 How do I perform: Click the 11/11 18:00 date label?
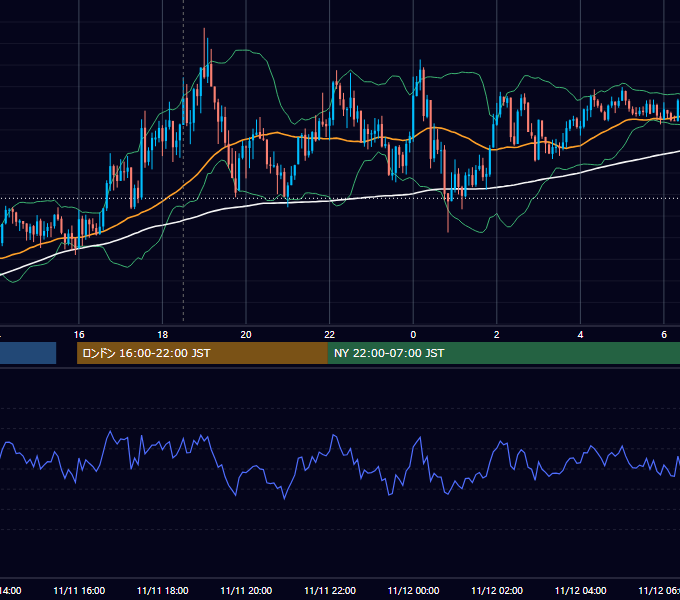click(163, 591)
